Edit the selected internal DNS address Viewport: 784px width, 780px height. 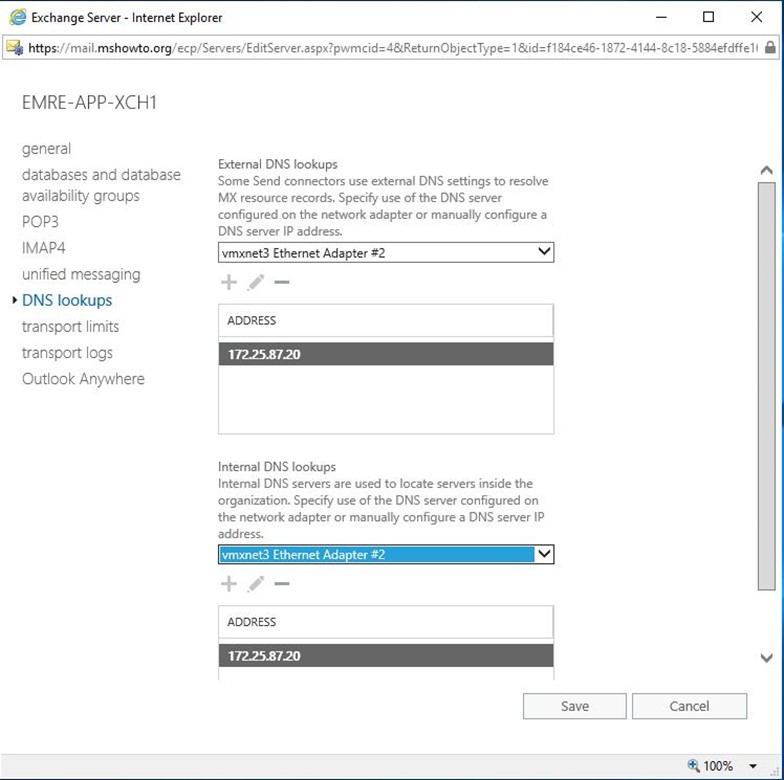pos(256,584)
